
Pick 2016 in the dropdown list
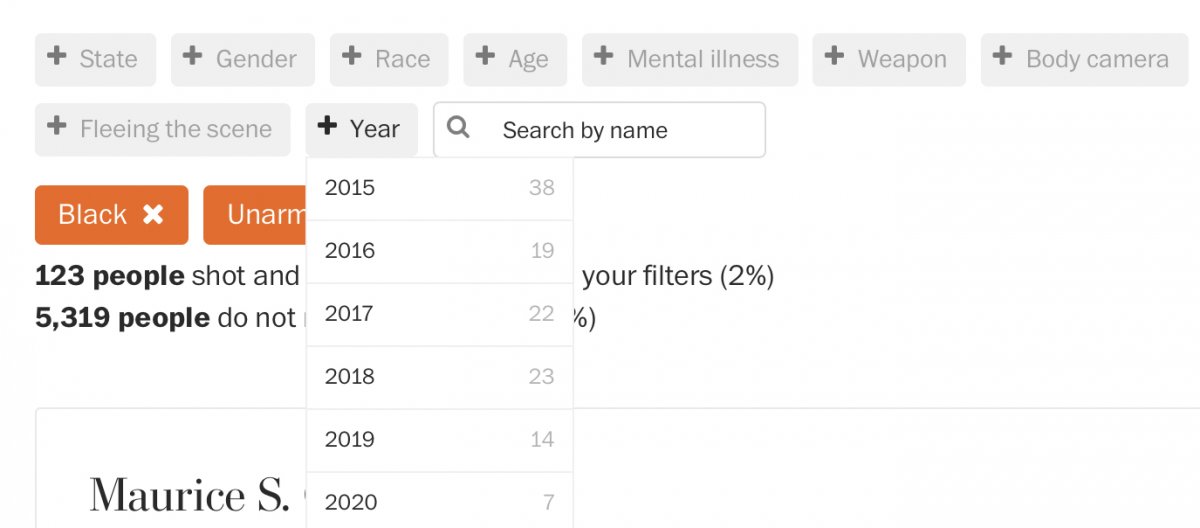point(439,251)
